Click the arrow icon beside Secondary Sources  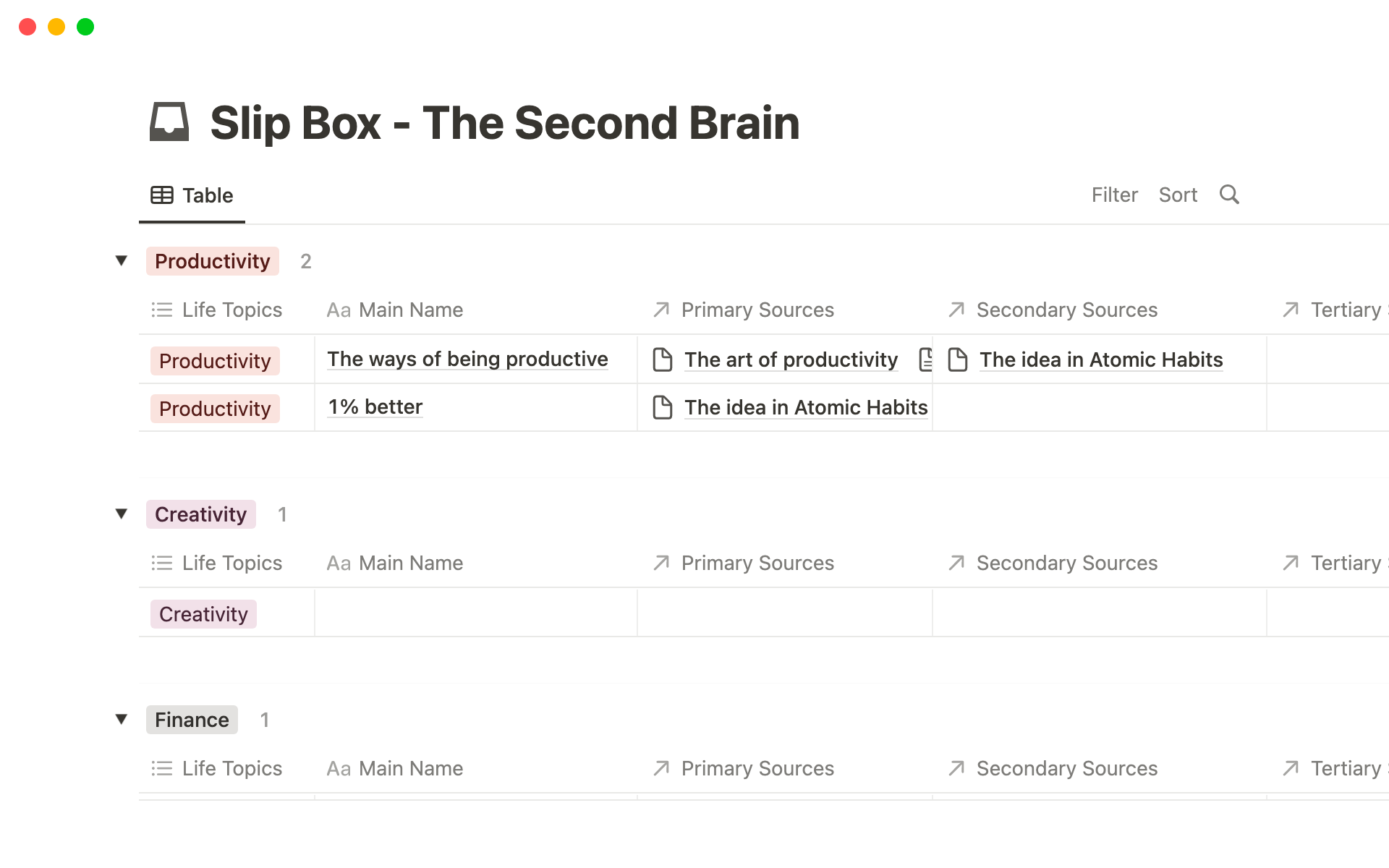point(956,309)
